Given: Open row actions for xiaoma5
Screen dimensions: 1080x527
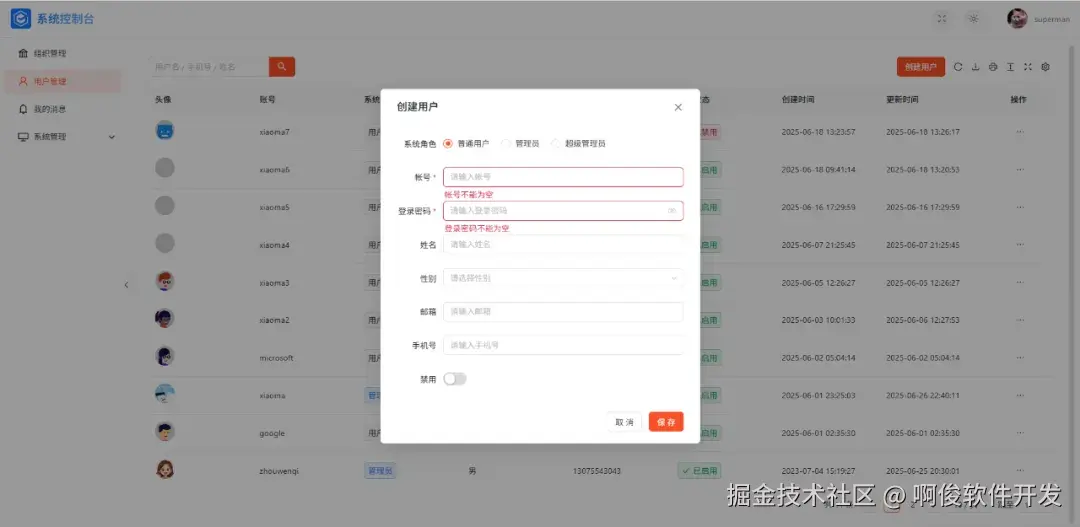Looking at the screenshot, I should 1020,207.
